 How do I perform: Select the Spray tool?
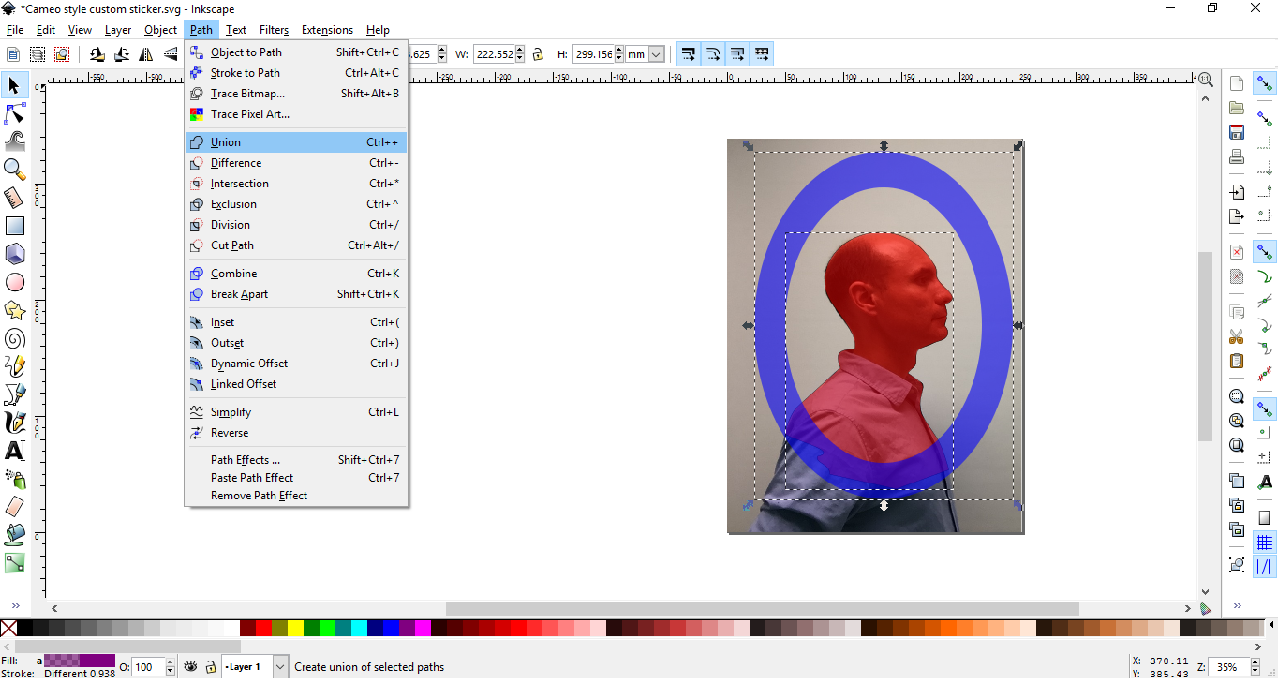click(14, 479)
